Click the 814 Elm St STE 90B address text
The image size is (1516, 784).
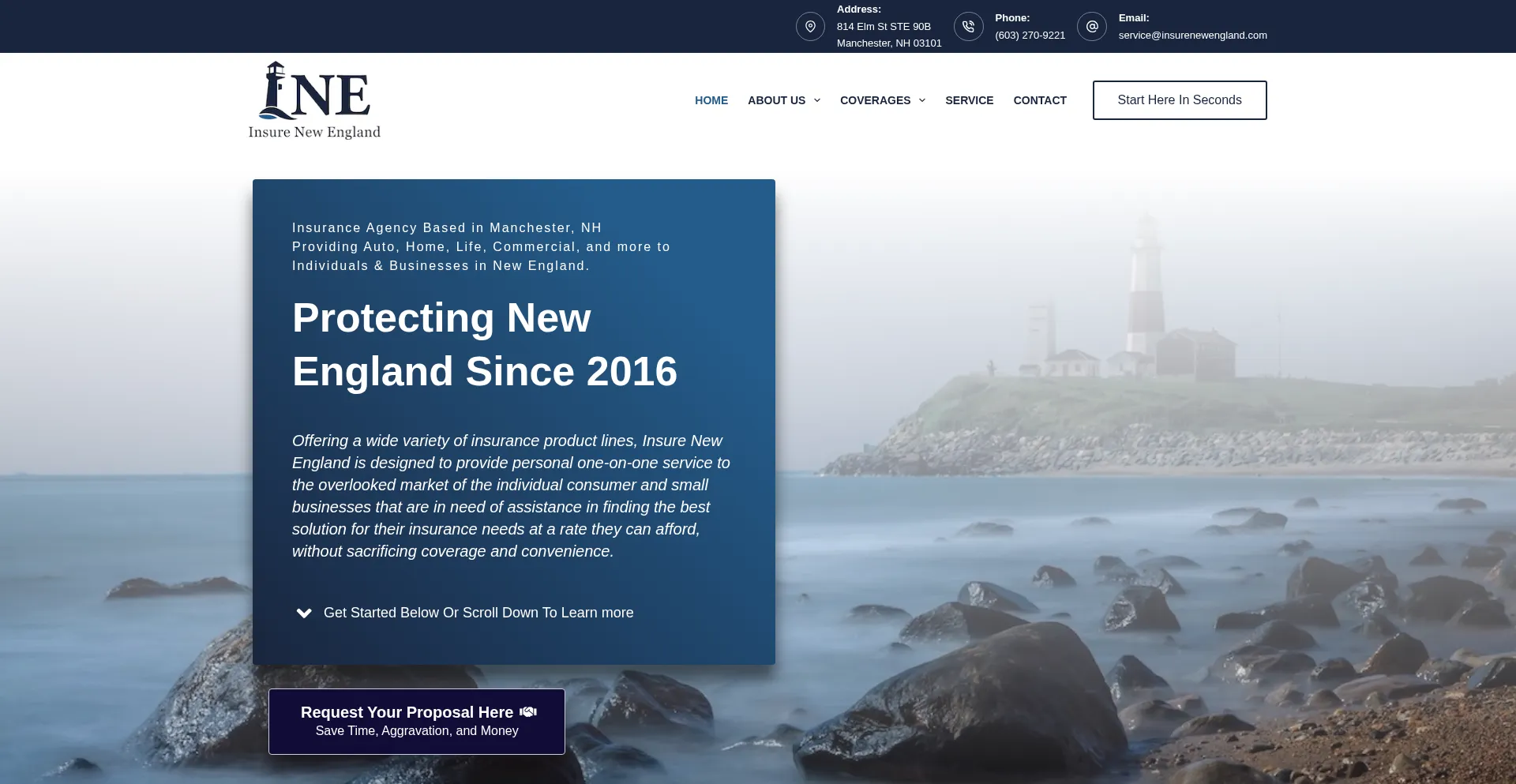pyautogui.click(x=884, y=26)
